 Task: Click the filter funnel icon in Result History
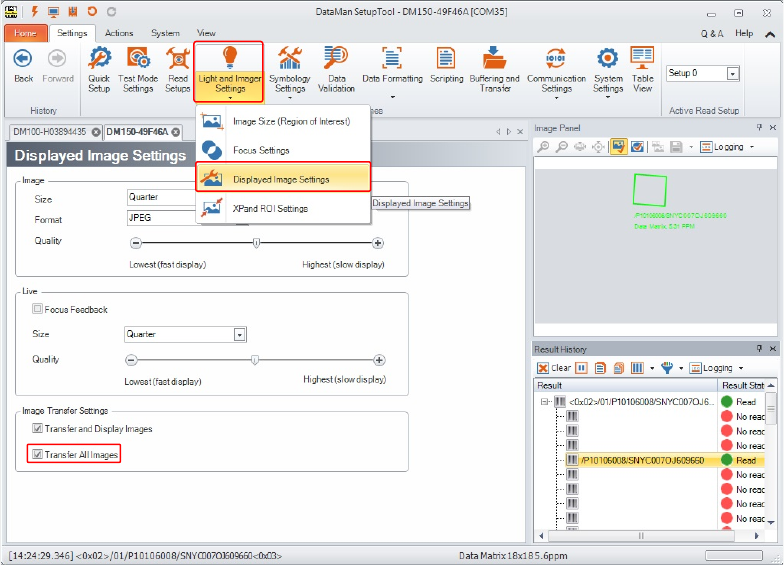[667, 368]
